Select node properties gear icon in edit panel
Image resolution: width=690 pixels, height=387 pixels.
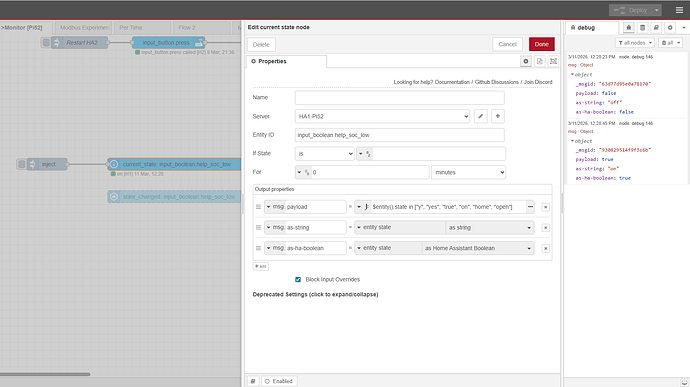click(526, 61)
